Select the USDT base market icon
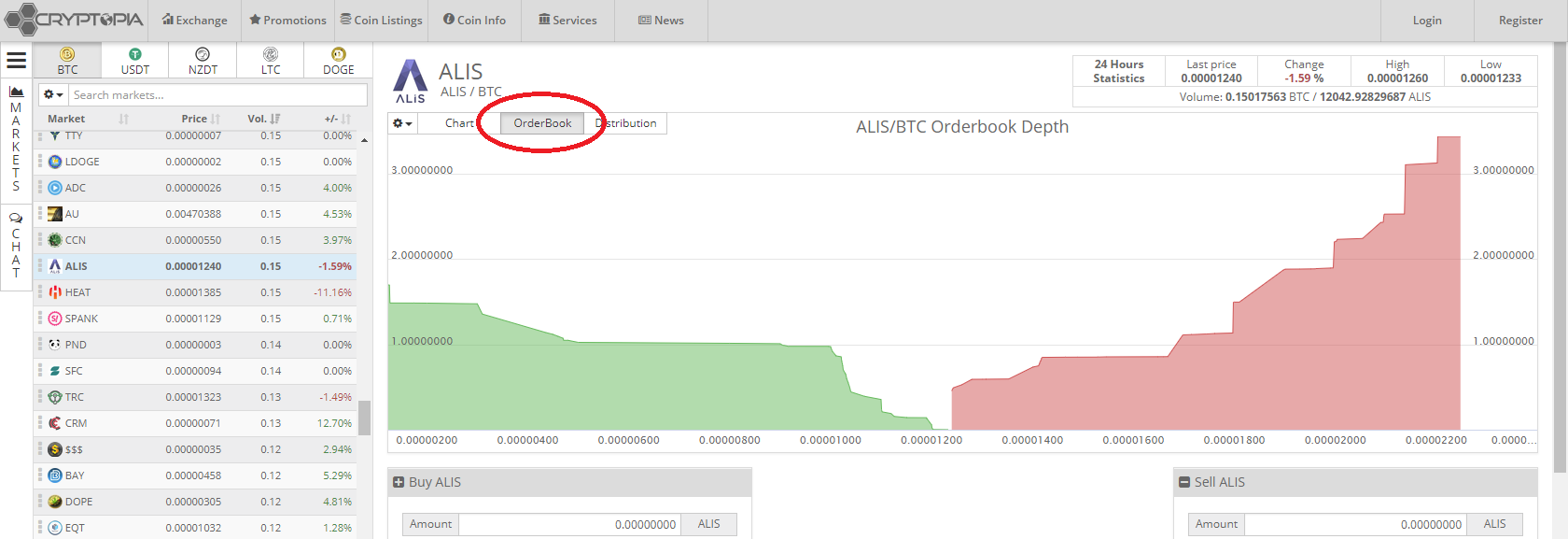Image resolution: width=1568 pixels, height=539 pixels. 135,55
